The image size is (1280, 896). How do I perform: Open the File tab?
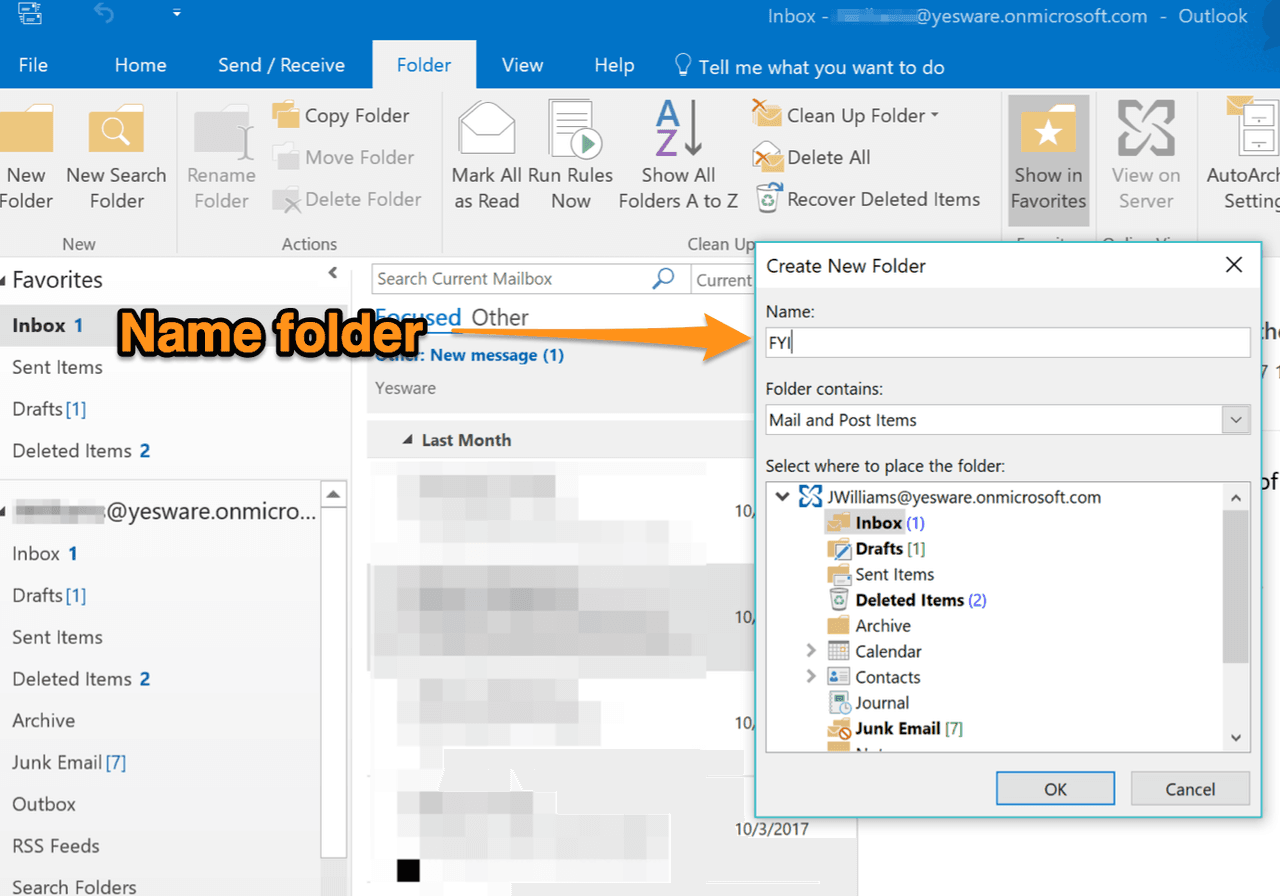click(x=33, y=65)
